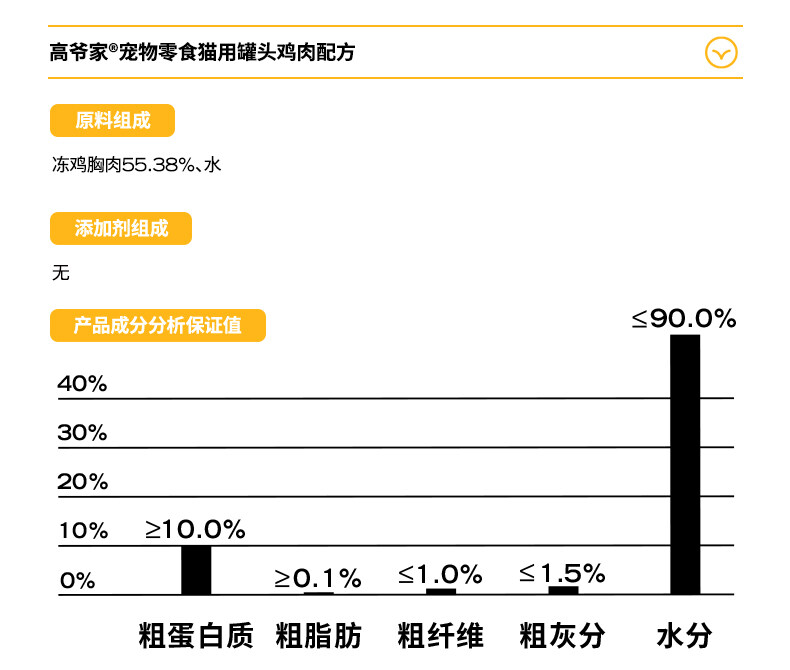Click the 粗蛋白质 axis label

(x=196, y=635)
